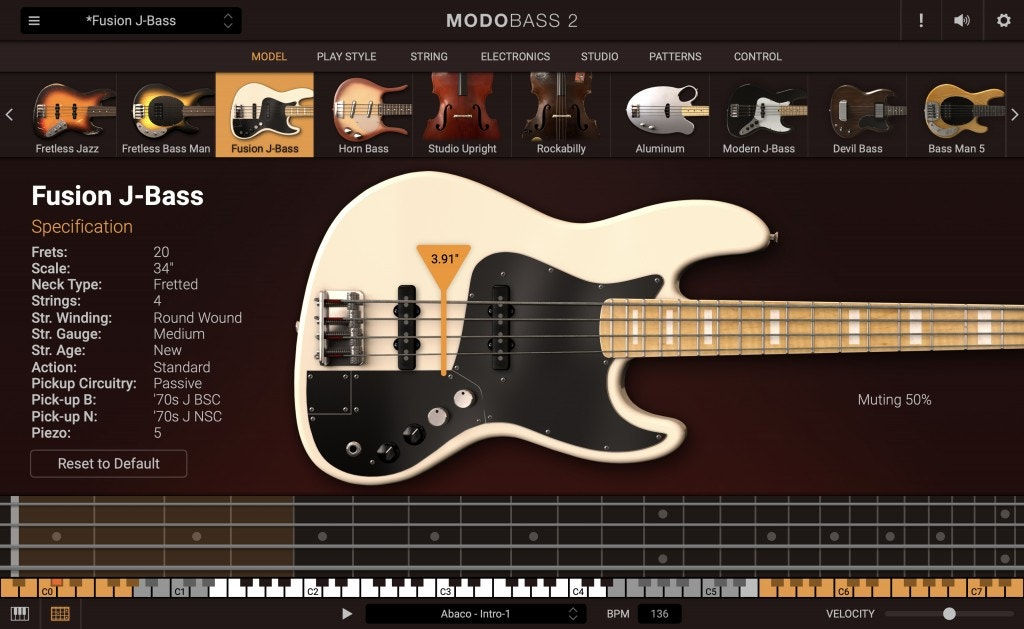Image resolution: width=1024 pixels, height=629 pixels.
Task: Click the VELOCITY slider handle
Action: (x=949, y=614)
